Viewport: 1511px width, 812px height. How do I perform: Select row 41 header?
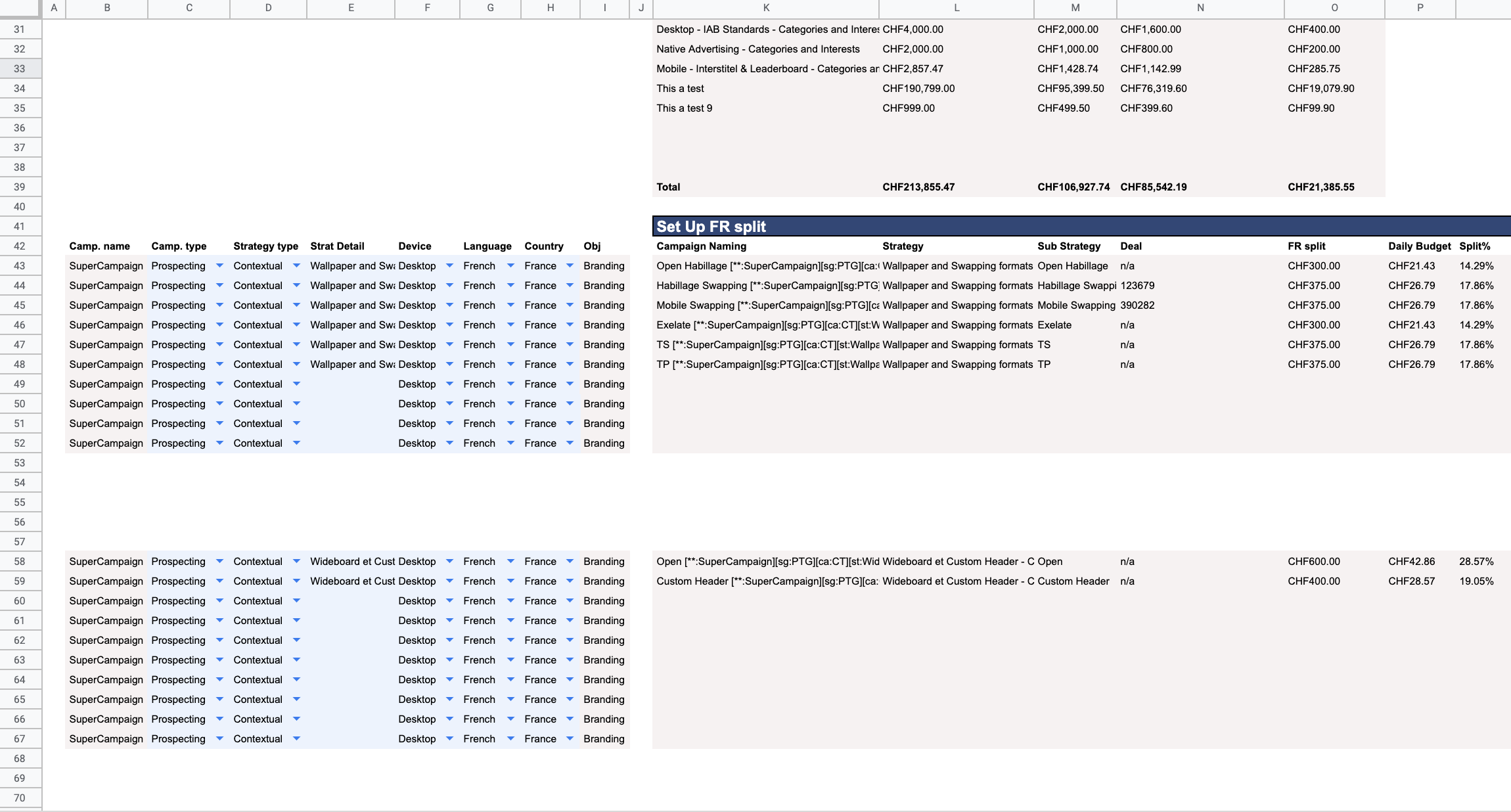[x=20, y=227]
